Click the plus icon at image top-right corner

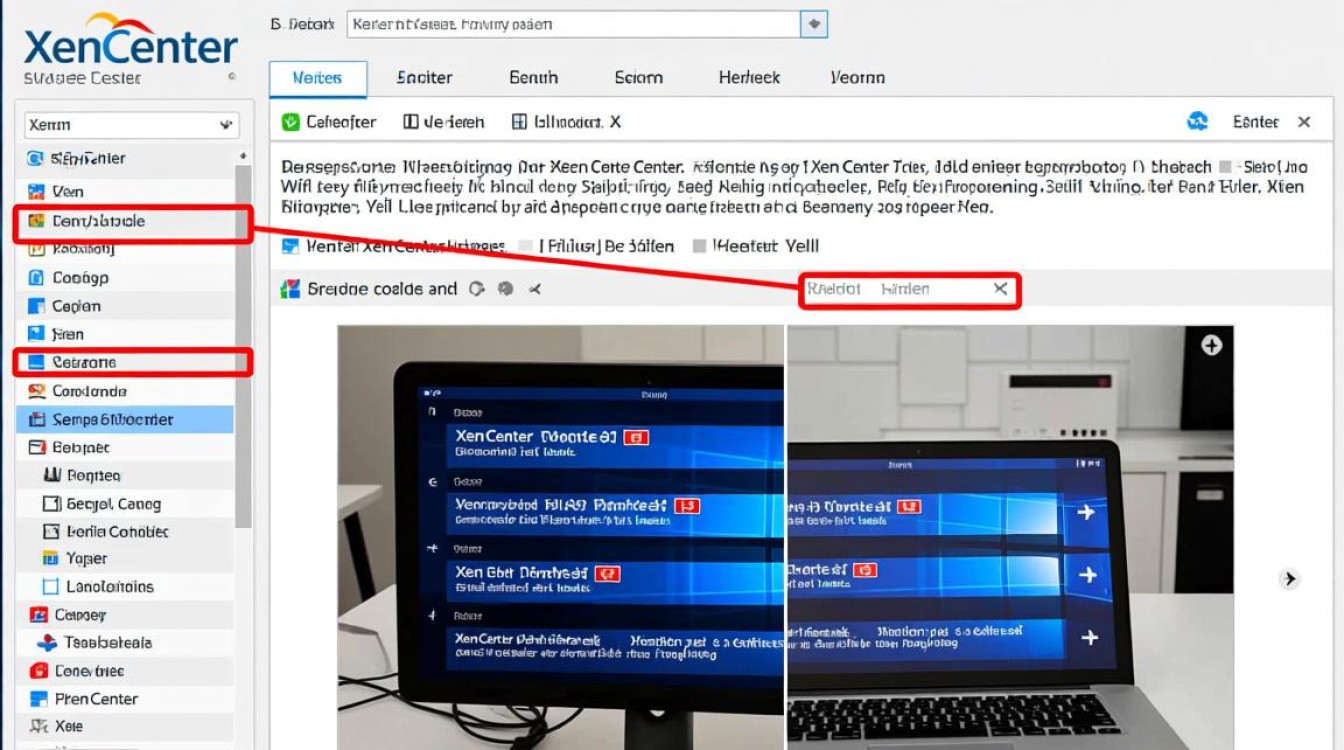point(1211,345)
